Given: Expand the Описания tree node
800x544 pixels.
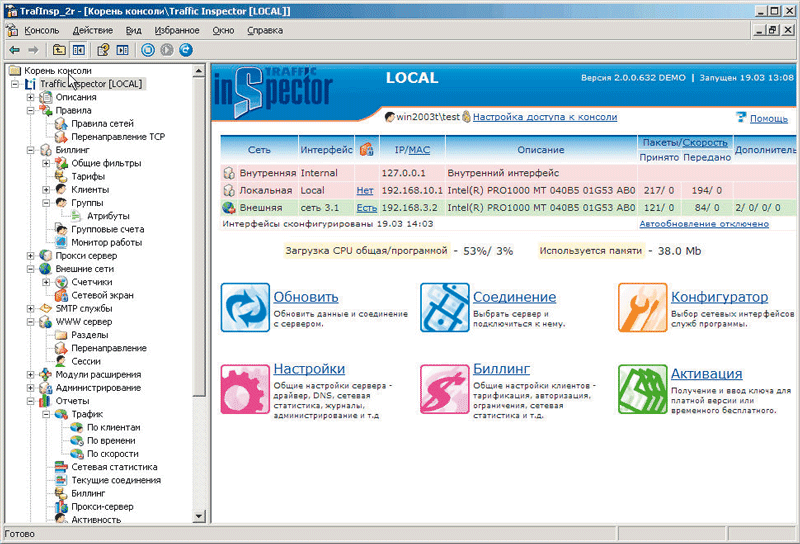Looking at the screenshot, I should pyautogui.click(x=31, y=97).
